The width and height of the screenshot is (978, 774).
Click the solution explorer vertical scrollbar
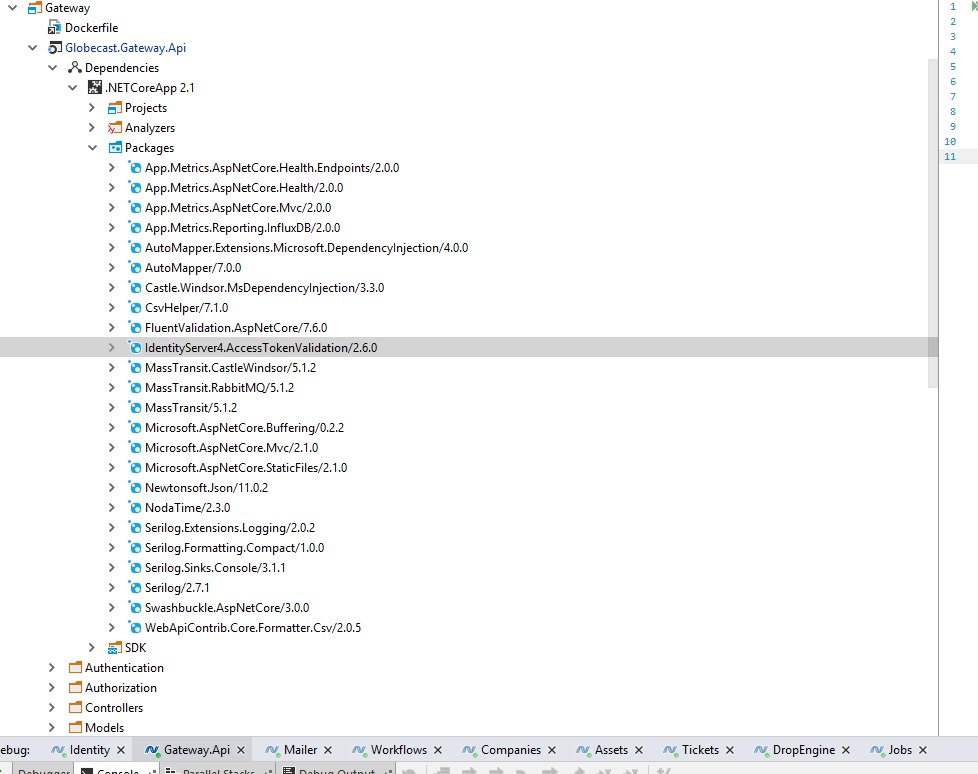tap(932, 223)
